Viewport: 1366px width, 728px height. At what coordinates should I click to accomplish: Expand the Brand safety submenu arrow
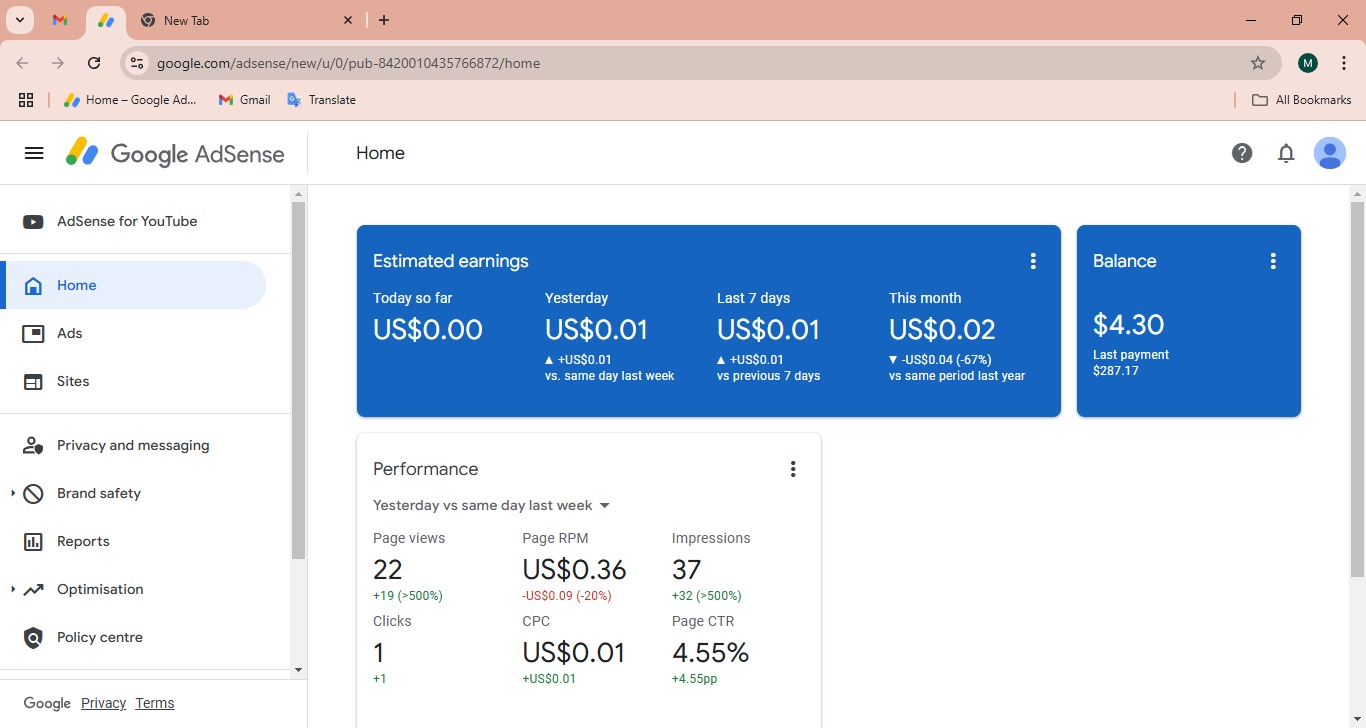coord(13,493)
